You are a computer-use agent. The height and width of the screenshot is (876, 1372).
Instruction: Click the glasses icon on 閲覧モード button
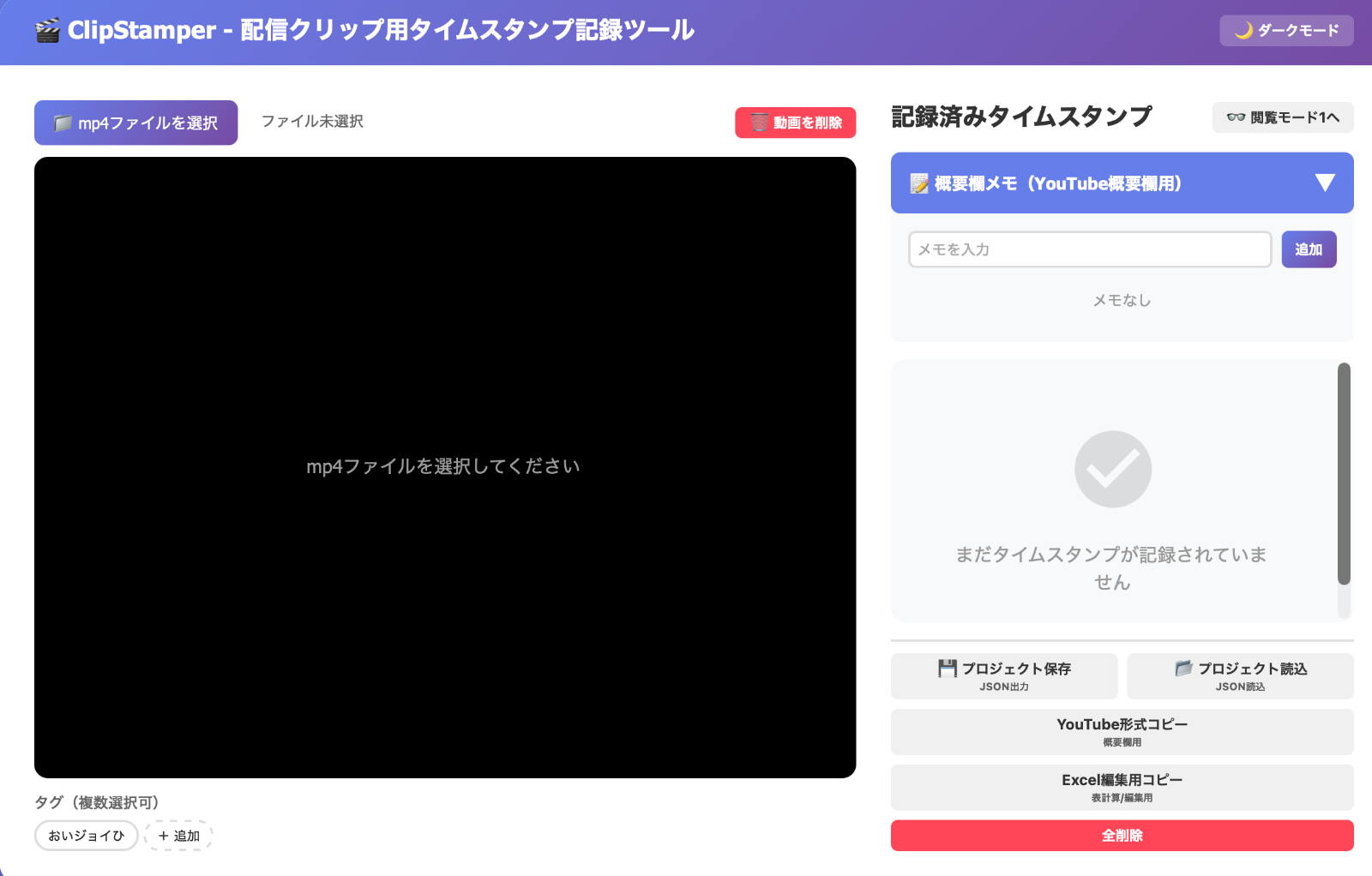(x=1236, y=117)
